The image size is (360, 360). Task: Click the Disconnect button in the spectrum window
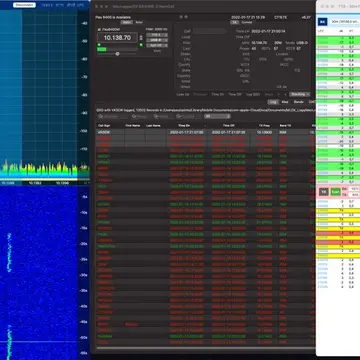click(24, 5)
